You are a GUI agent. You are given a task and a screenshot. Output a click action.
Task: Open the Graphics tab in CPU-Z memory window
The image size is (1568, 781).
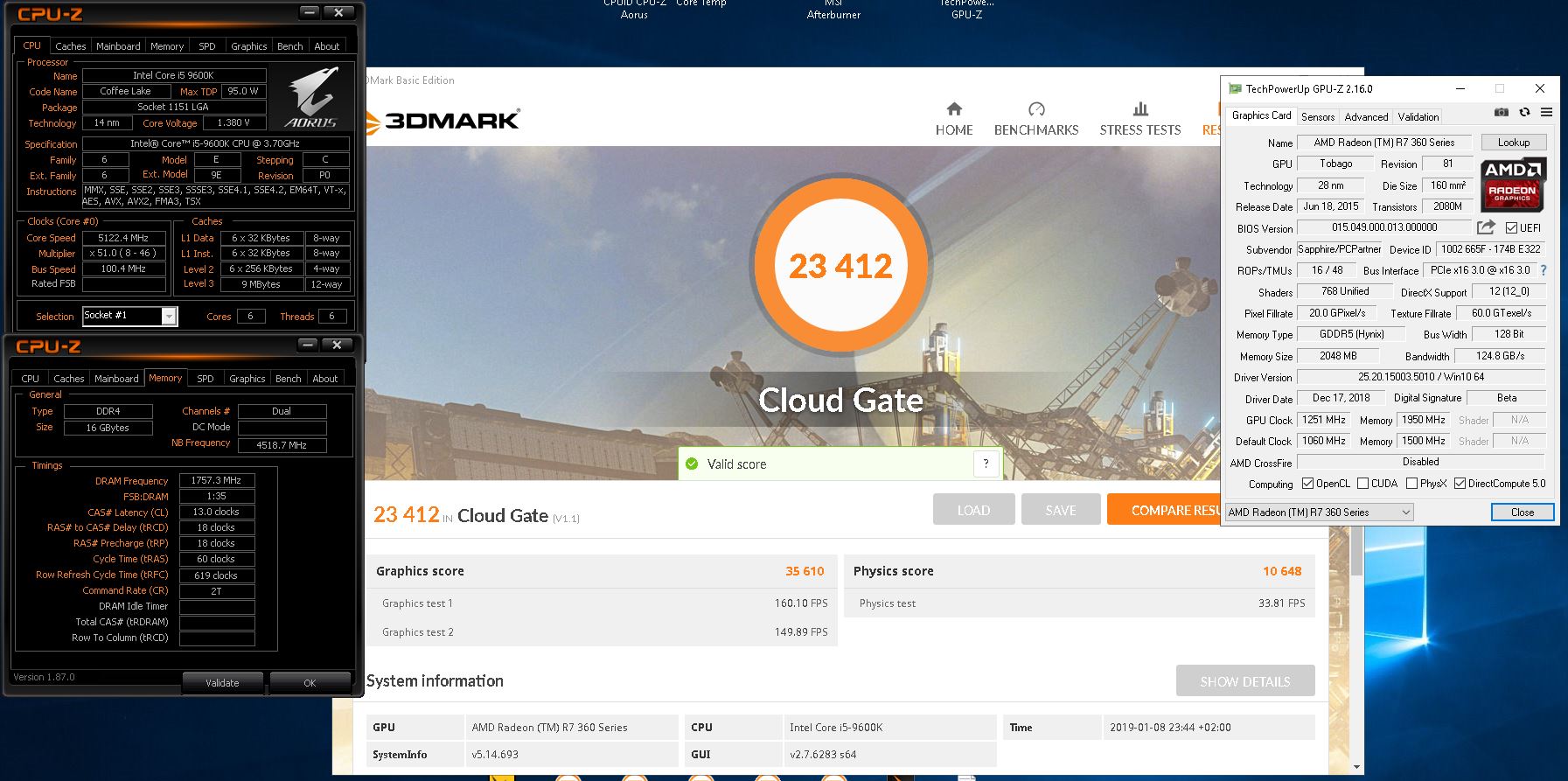point(247,379)
